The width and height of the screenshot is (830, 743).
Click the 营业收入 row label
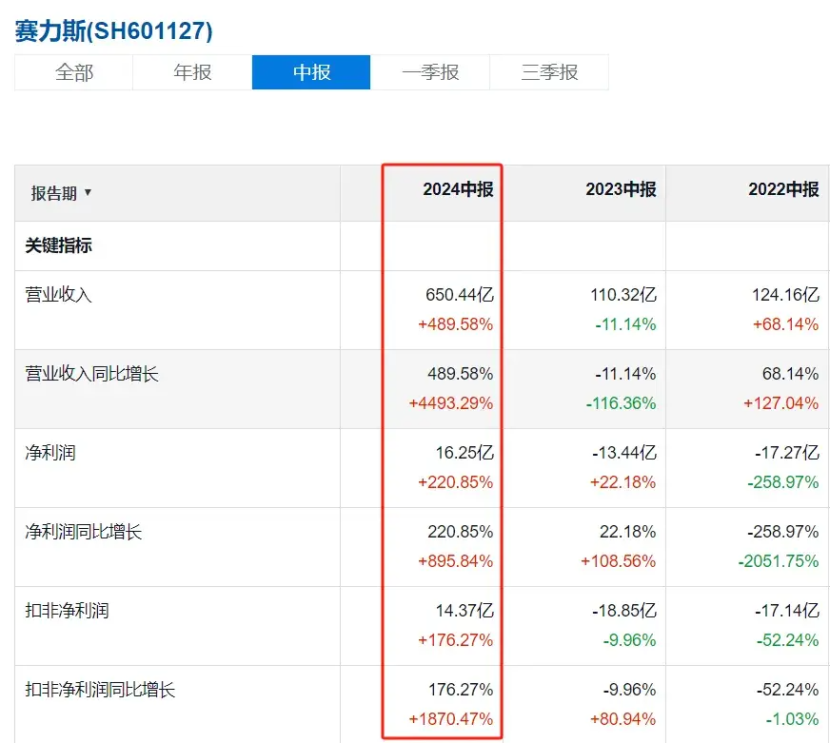point(58,294)
